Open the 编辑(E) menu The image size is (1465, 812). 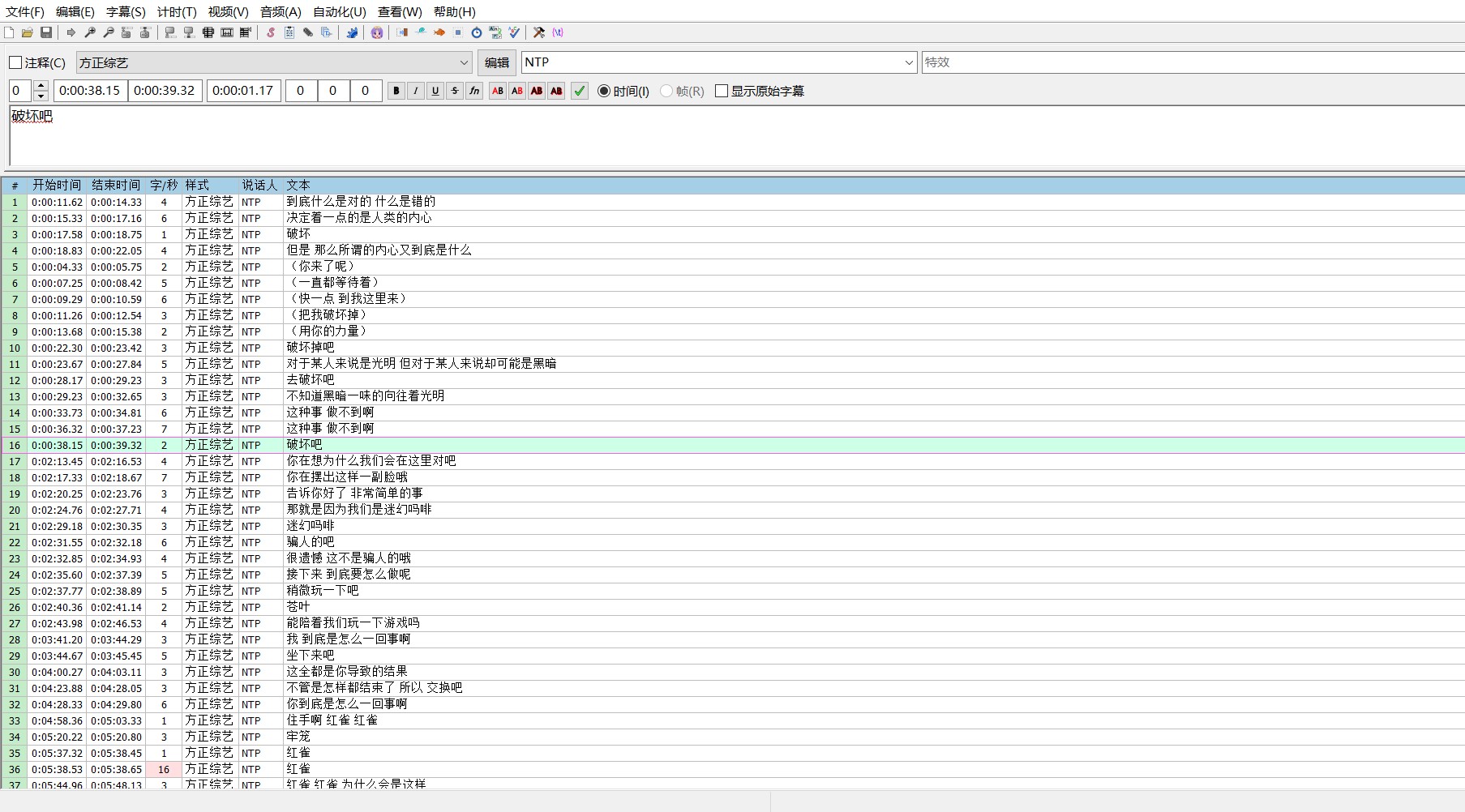(75, 11)
